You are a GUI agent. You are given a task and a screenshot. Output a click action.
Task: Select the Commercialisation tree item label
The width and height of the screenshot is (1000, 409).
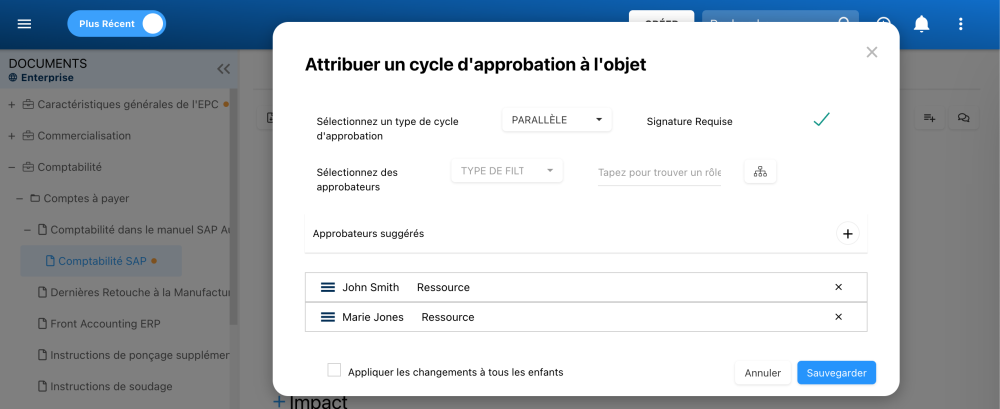[84, 136]
